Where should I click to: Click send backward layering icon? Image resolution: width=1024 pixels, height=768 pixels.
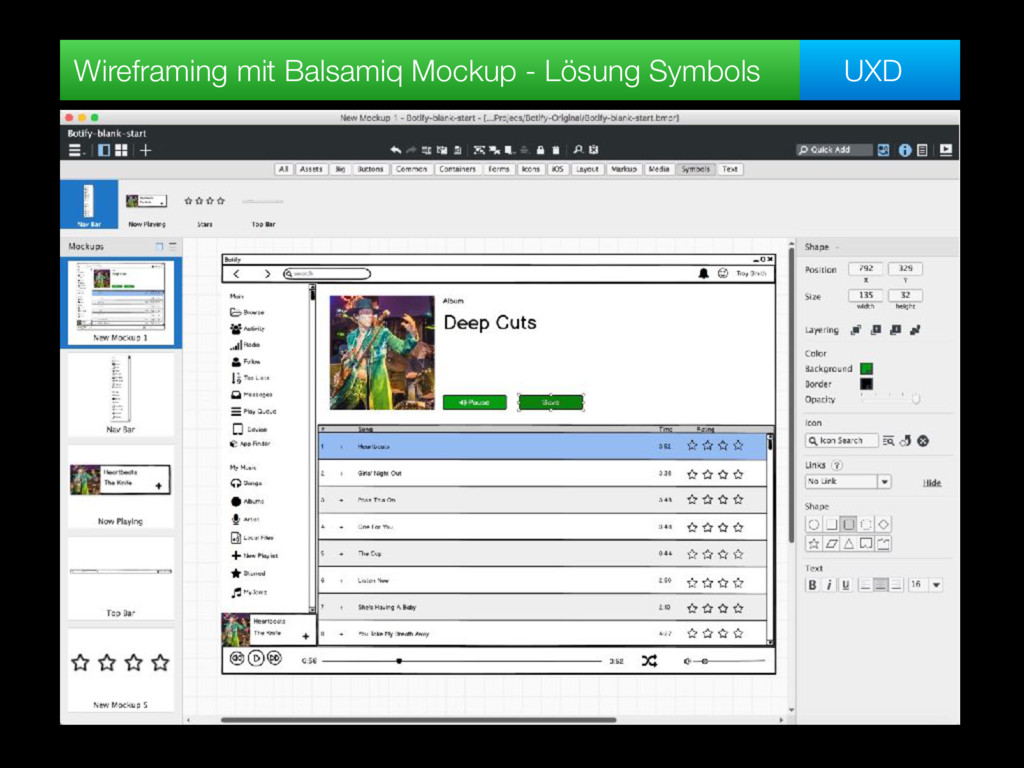tap(895, 330)
